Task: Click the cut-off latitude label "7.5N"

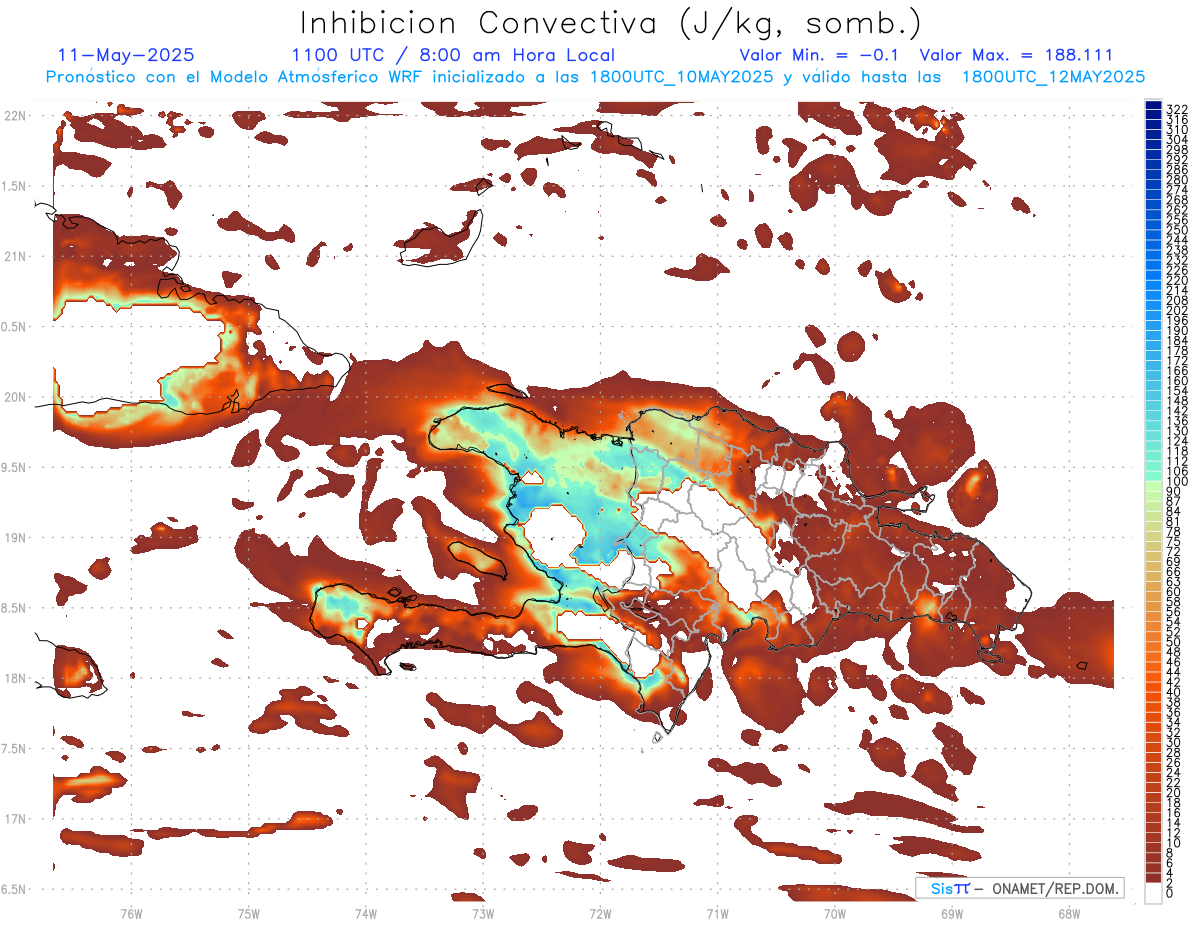Action: (x=13, y=748)
